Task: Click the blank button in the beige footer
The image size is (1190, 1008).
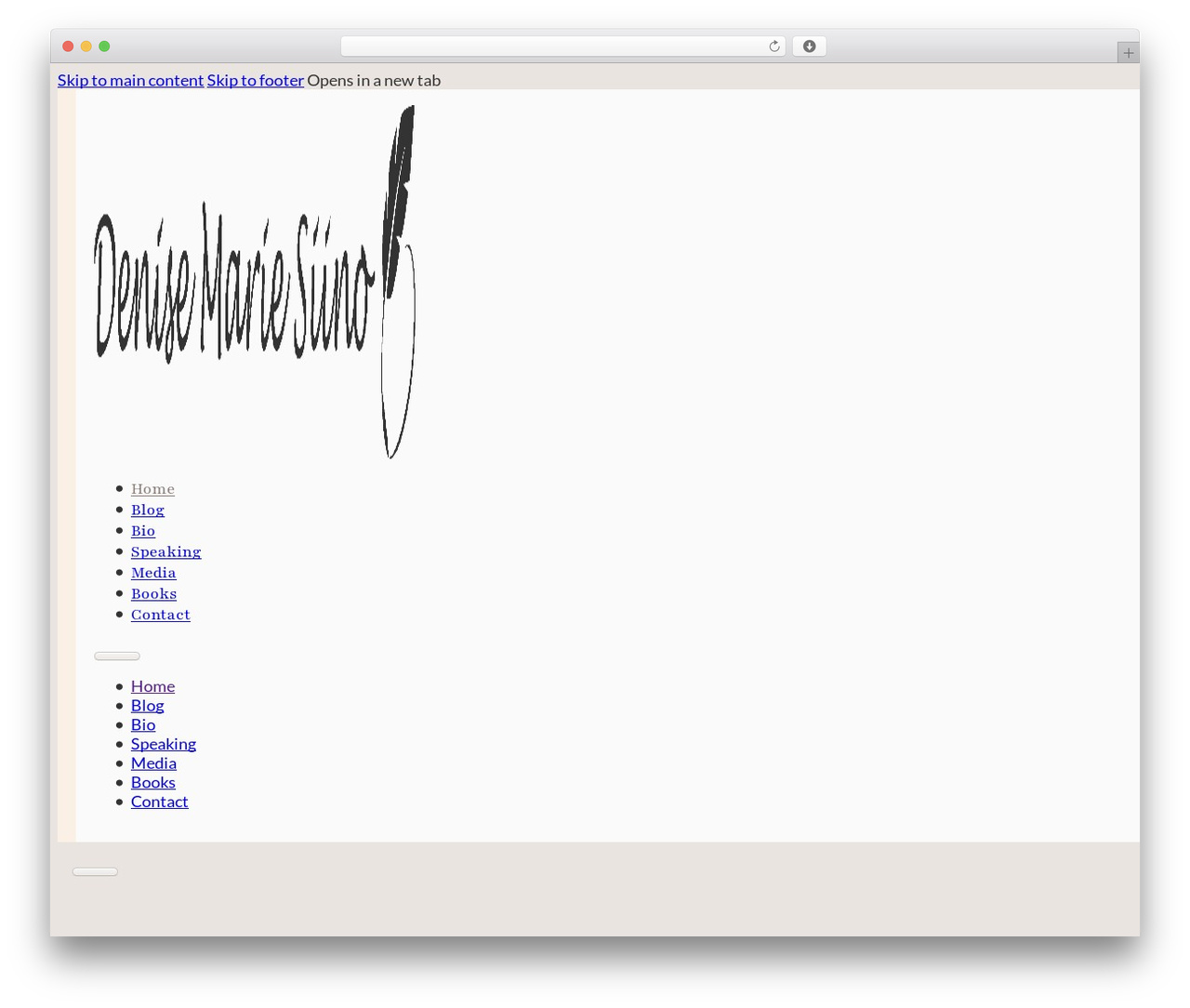Action: coord(96,872)
